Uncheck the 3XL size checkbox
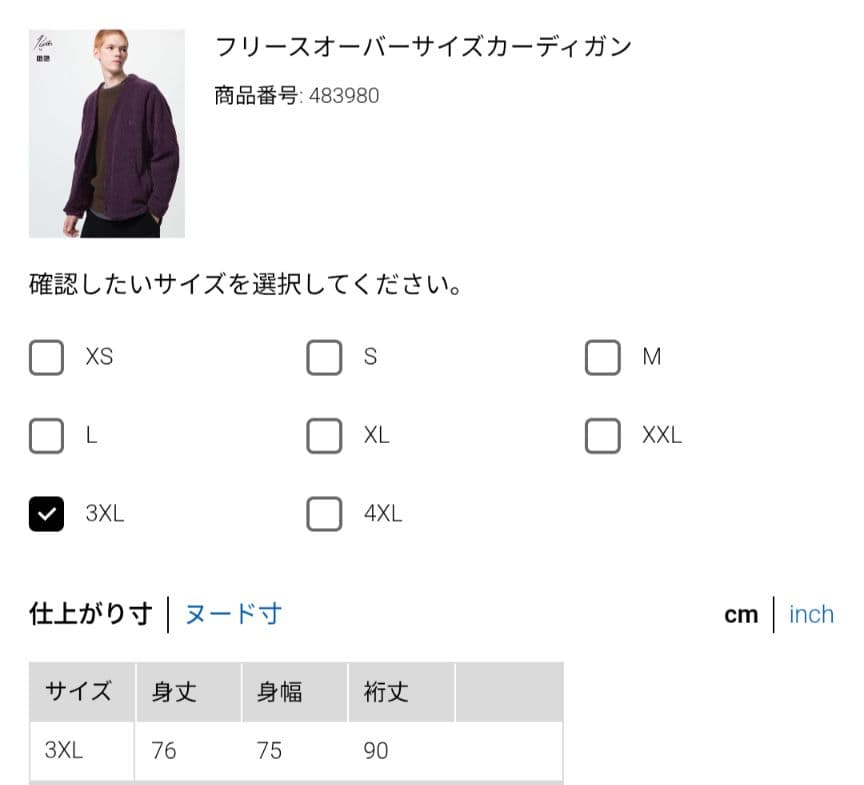Image resolution: width=864 pixels, height=785 pixels. coord(47,514)
